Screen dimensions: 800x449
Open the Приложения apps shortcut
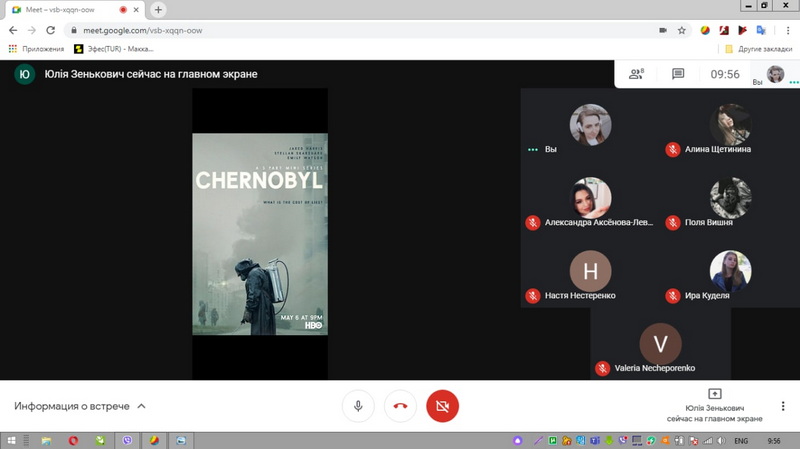tap(36, 49)
